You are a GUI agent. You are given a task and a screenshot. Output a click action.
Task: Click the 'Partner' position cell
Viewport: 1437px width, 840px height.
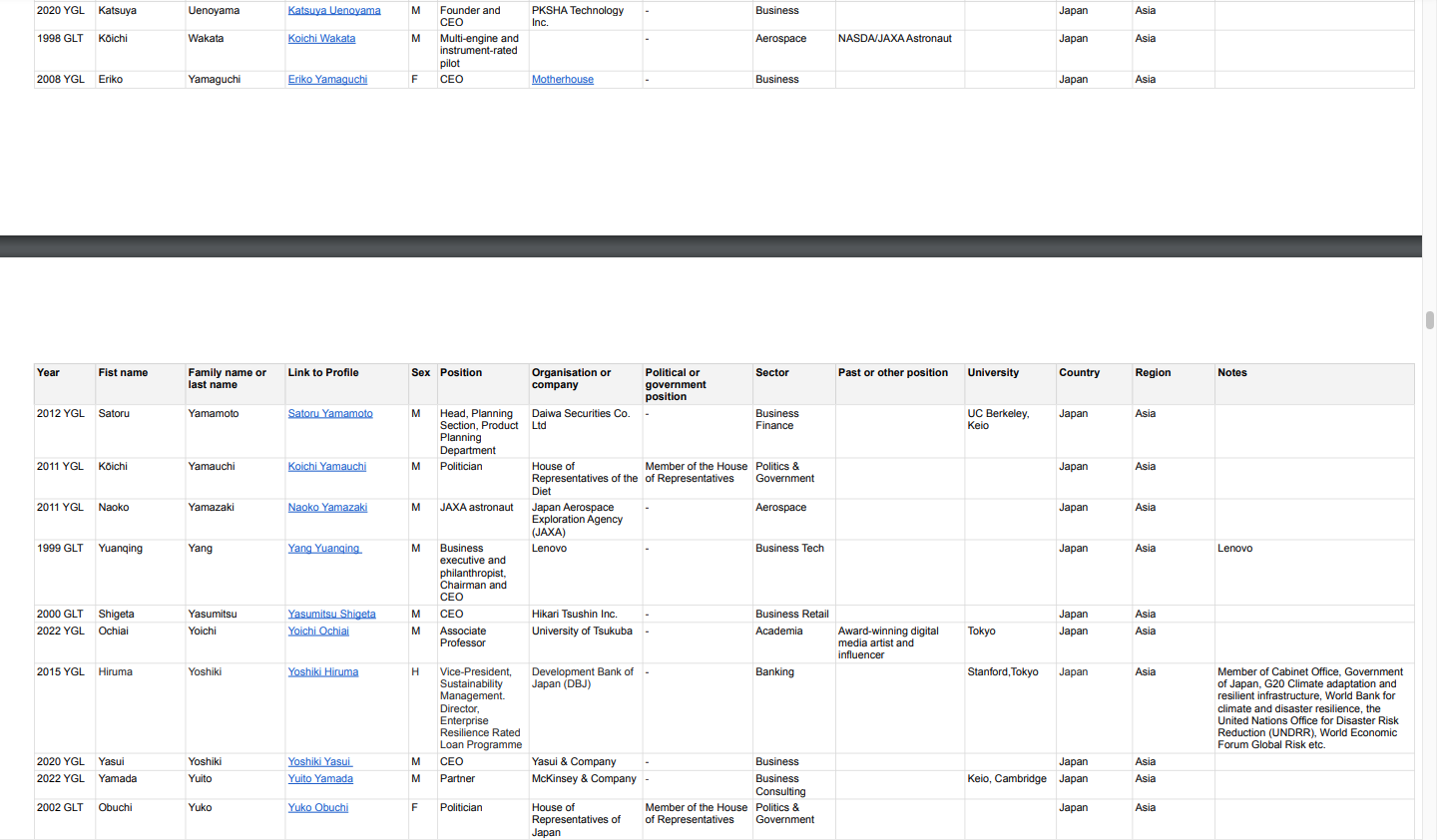click(483, 785)
